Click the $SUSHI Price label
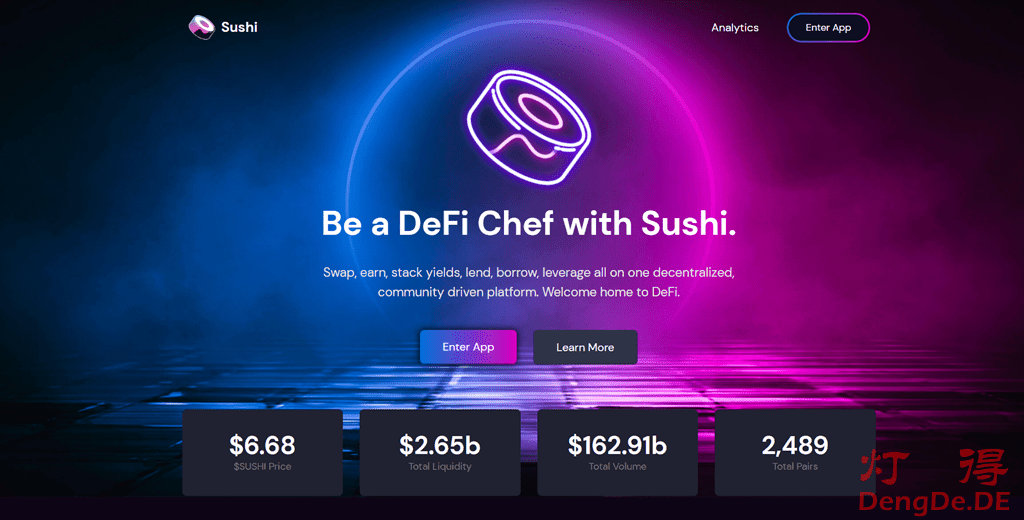Screen dimensions: 1024x520 (x=263, y=466)
